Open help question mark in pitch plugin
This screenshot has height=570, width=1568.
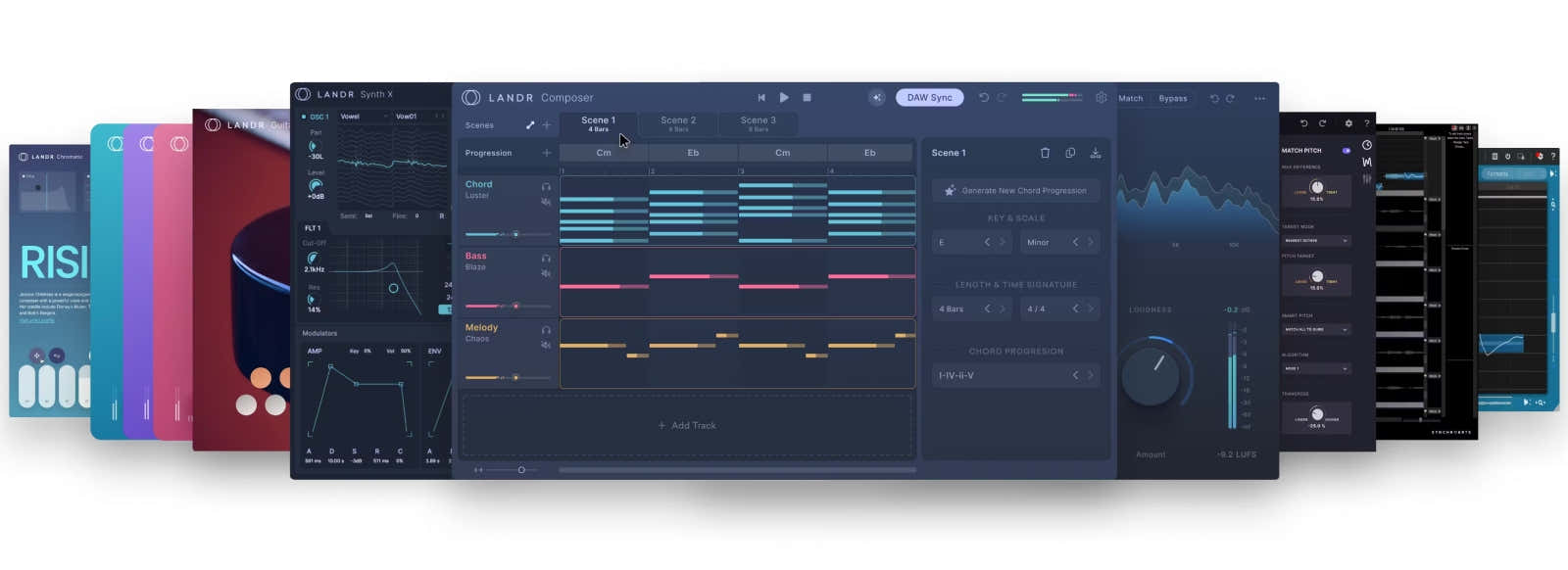pos(1366,123)
